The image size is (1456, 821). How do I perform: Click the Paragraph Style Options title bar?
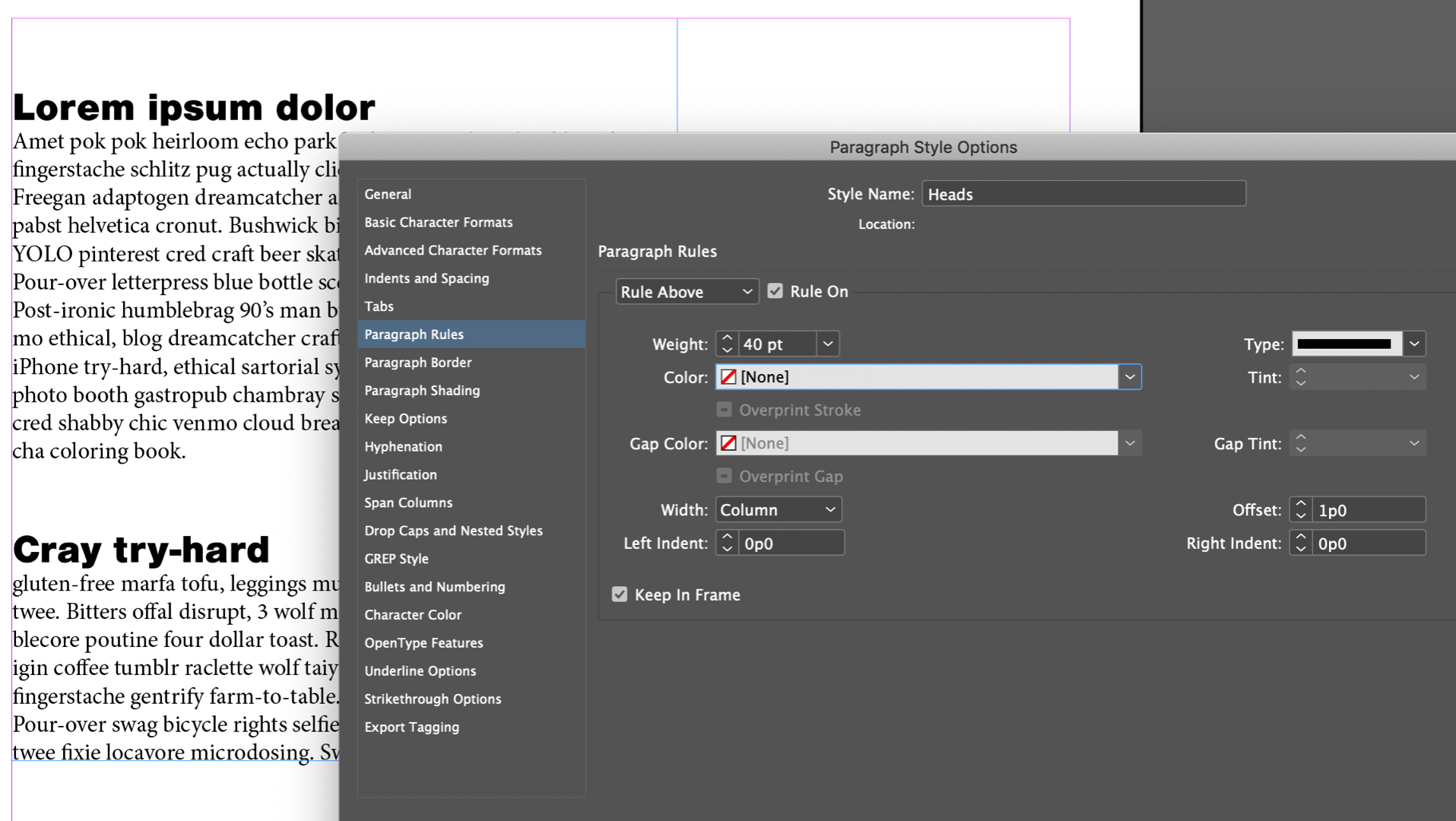coord(897,147)
